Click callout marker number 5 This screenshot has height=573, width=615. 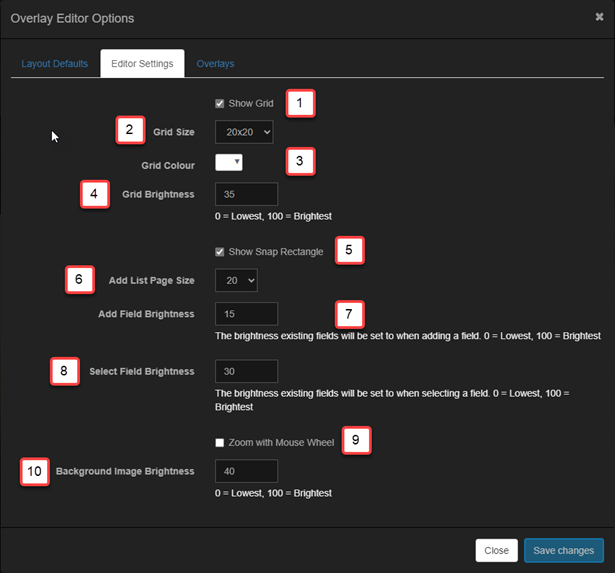(x=348, y=251)
